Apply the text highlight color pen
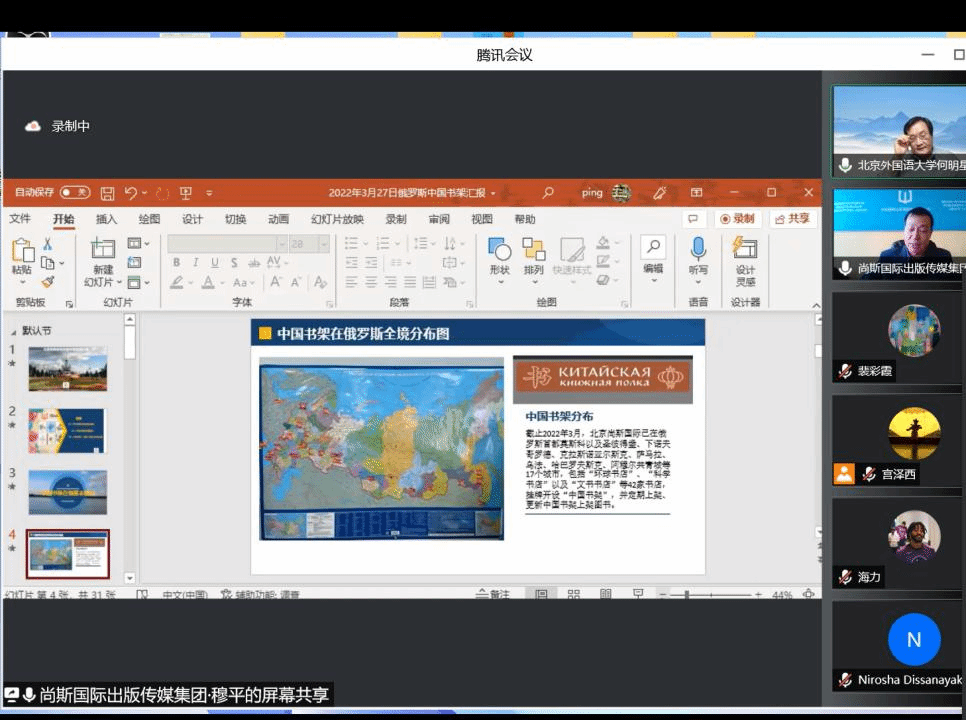 (x=177, y=283)
